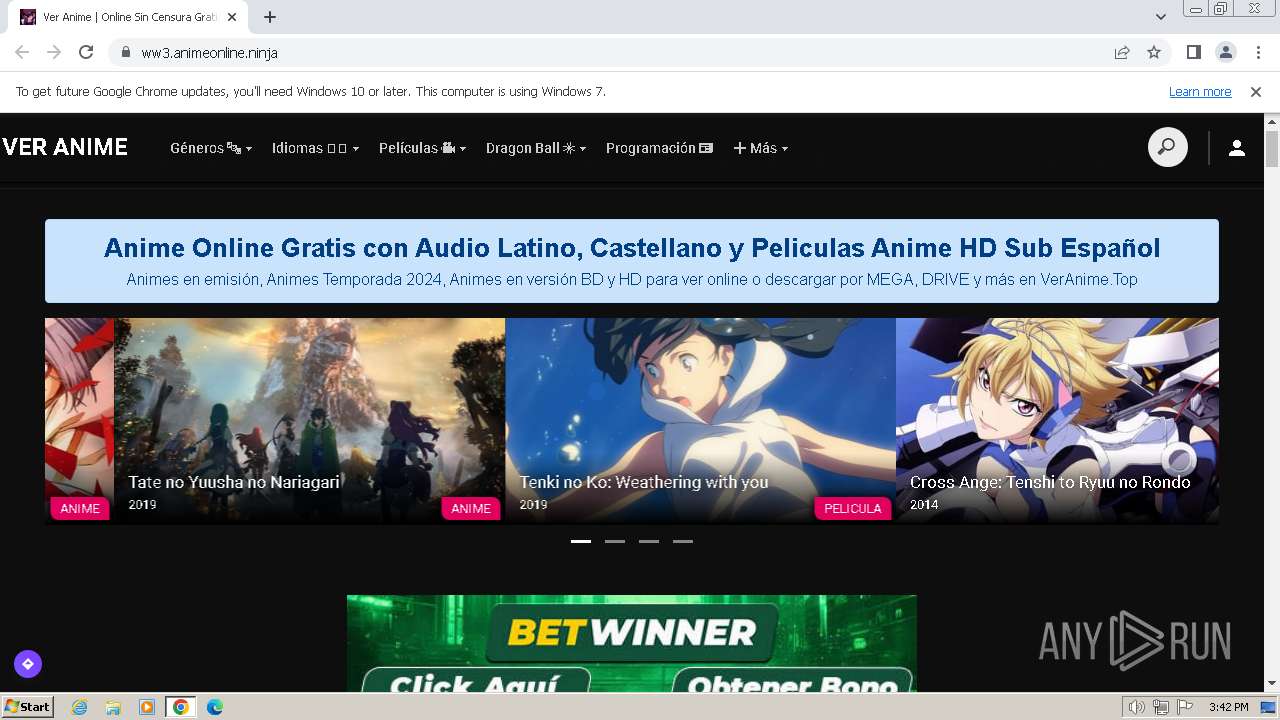Viewport: 1280px width, 720px height.
Task: Open File Explorer from taskbar
Action: coord(113,707)
